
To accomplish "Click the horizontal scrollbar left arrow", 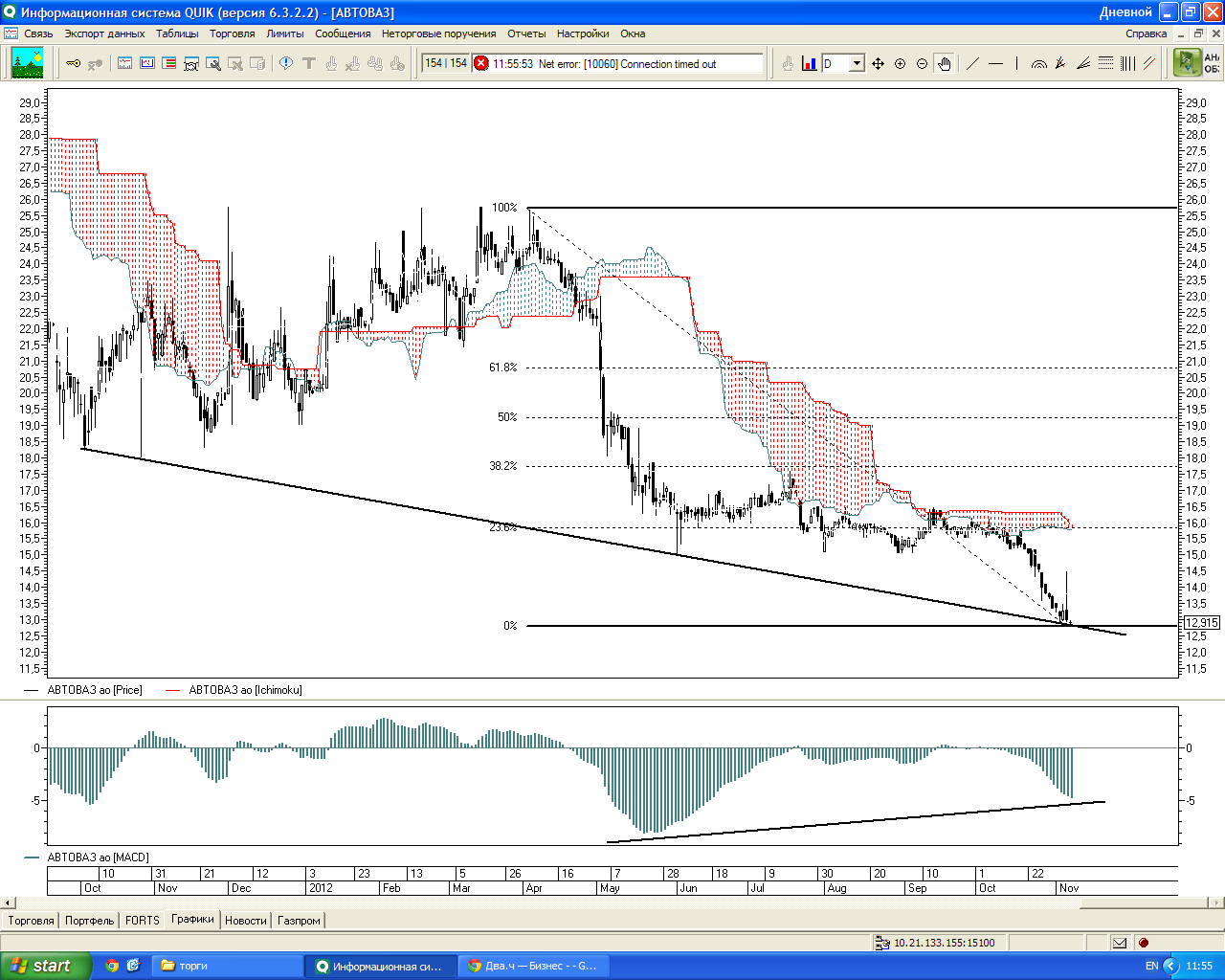I will [9, 902].
